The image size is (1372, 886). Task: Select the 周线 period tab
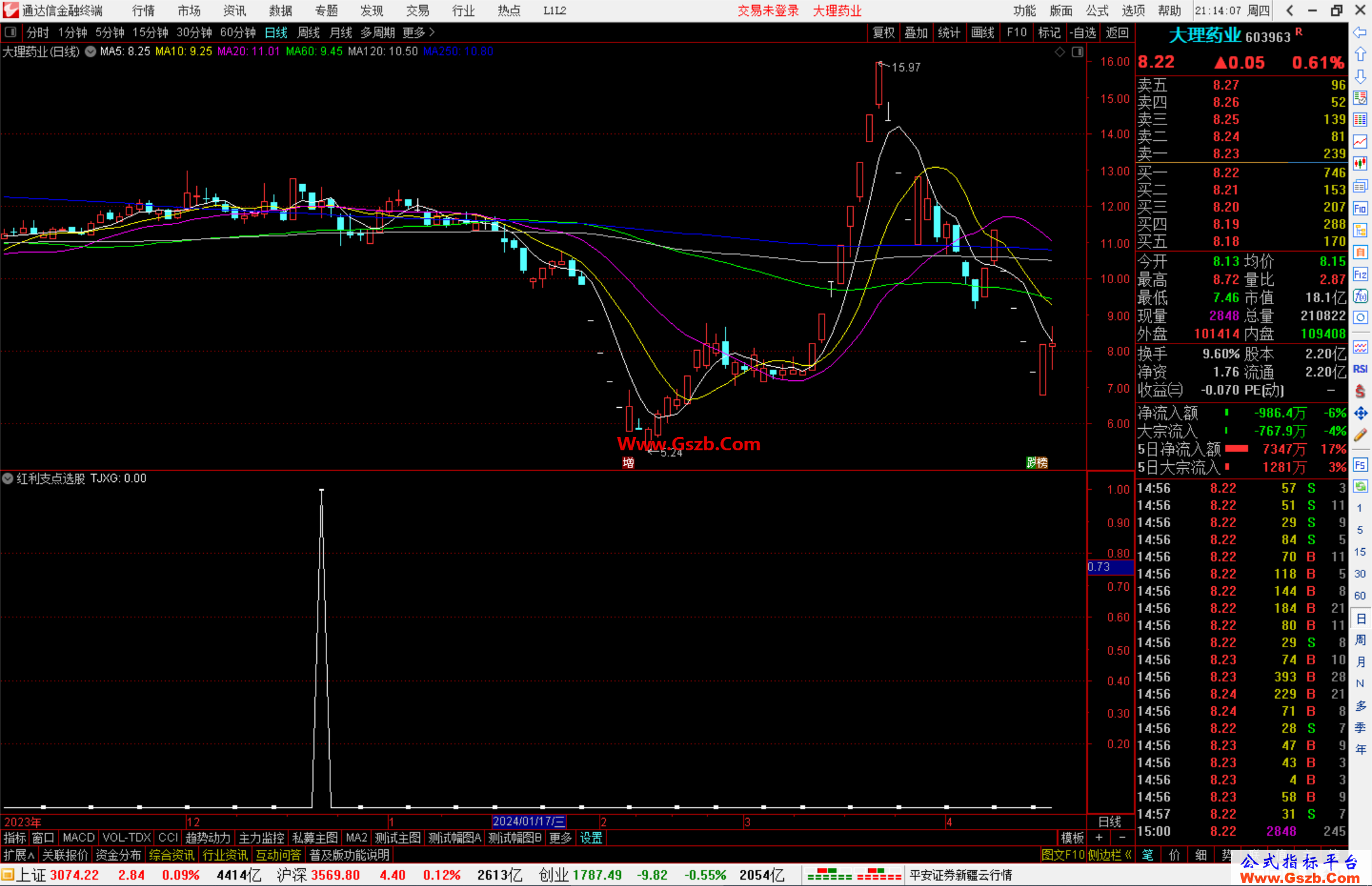tap(309, 32)
